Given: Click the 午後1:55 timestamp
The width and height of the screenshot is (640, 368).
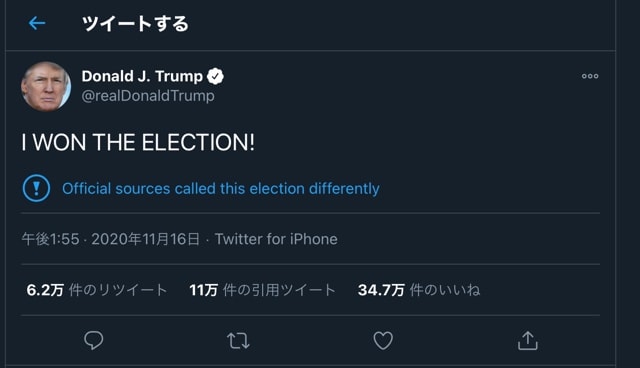Looking at the screenshot, I should pos(50,239).
